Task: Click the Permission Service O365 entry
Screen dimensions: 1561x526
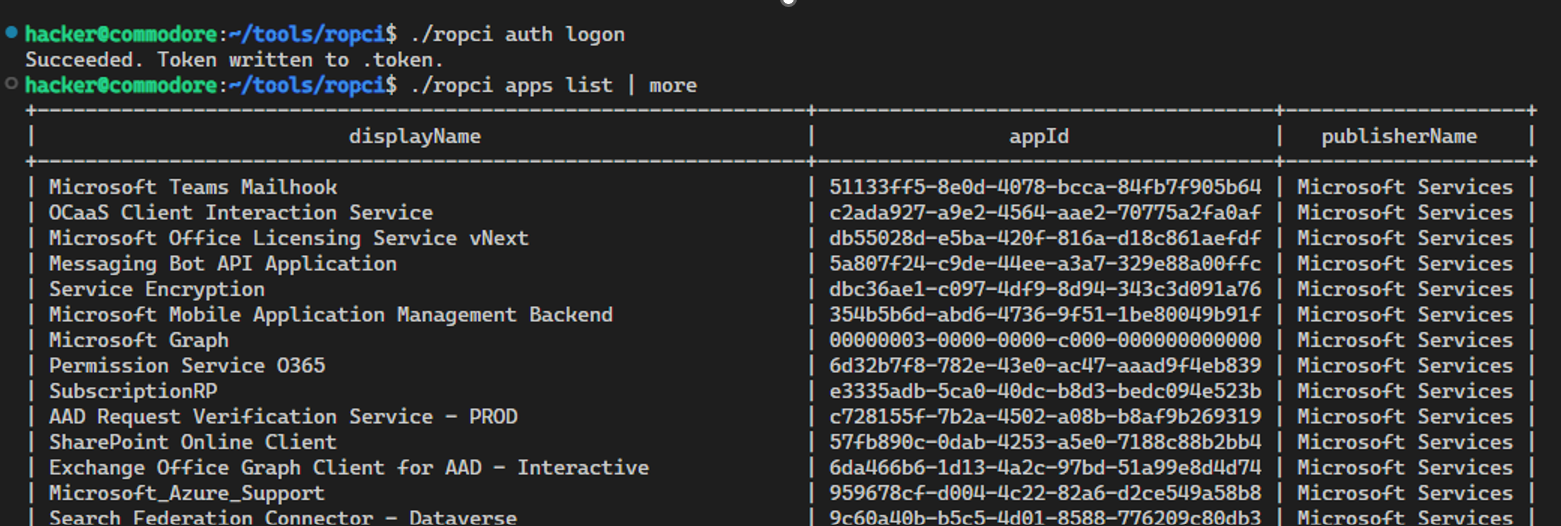Action: click(x=187, y=366)
